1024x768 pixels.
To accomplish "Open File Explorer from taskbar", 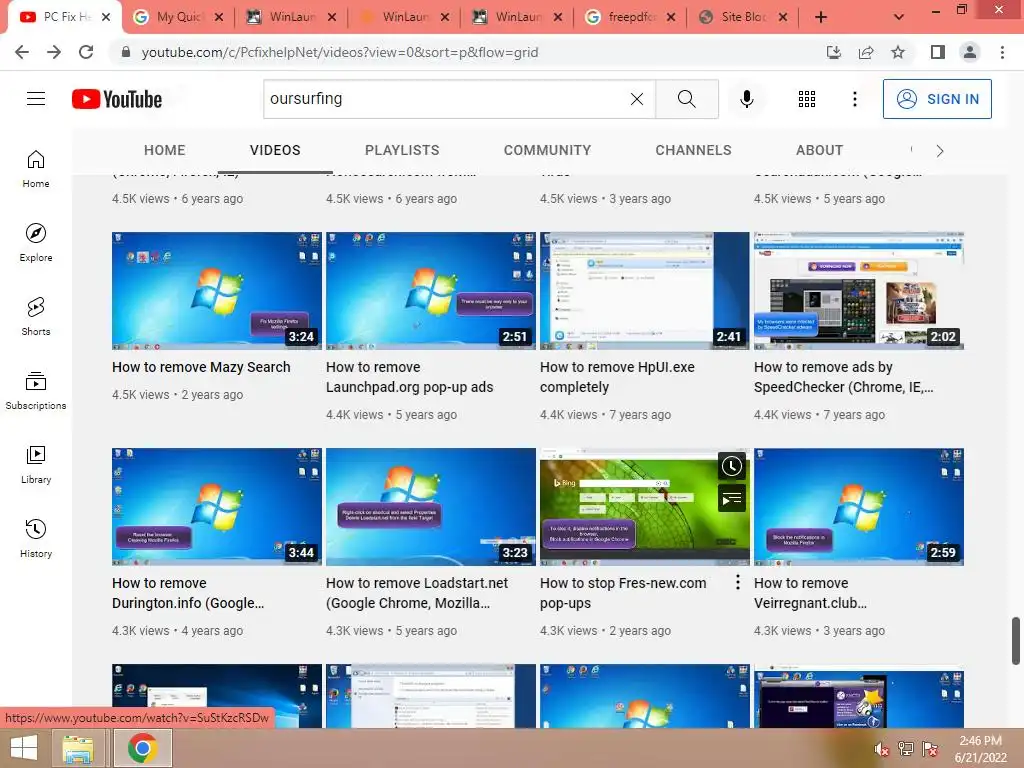I will [x=78, y=748].
